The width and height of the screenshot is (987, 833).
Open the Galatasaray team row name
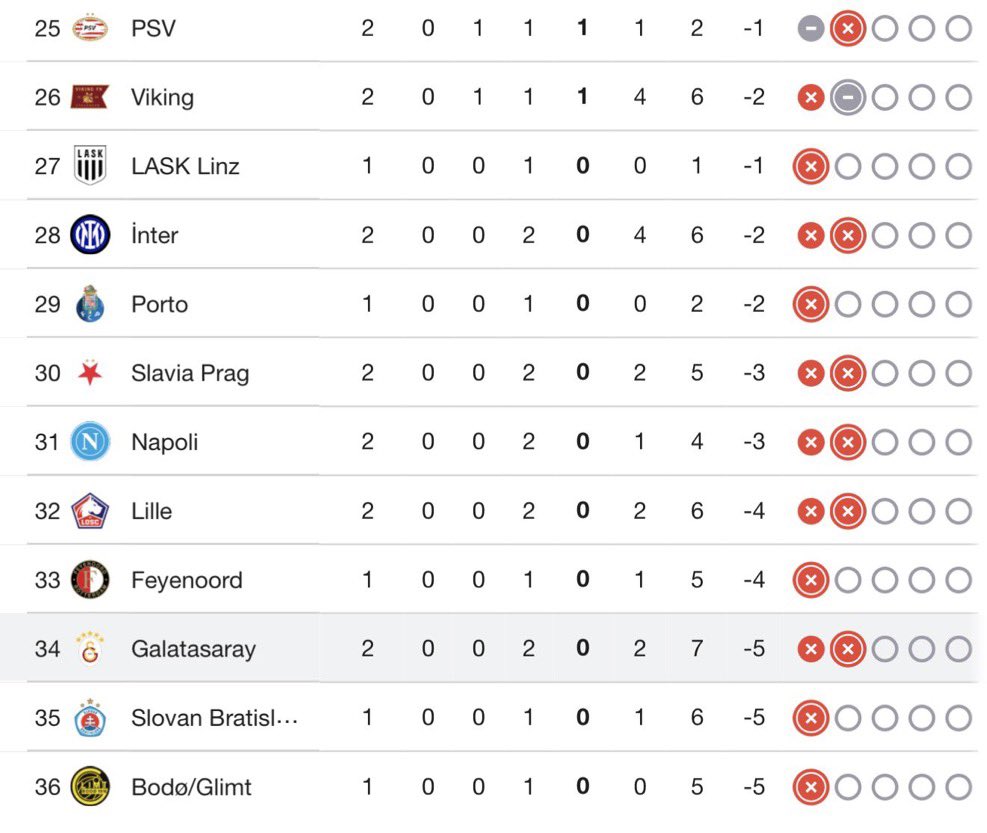point(193,649)
